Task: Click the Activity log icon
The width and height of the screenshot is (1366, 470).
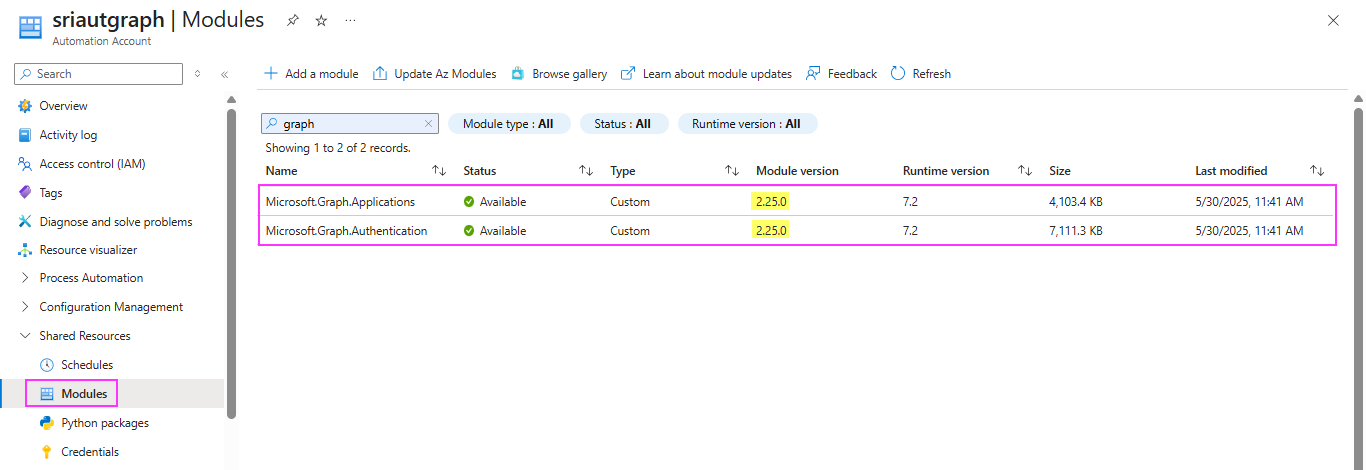Action: [25, 135]
